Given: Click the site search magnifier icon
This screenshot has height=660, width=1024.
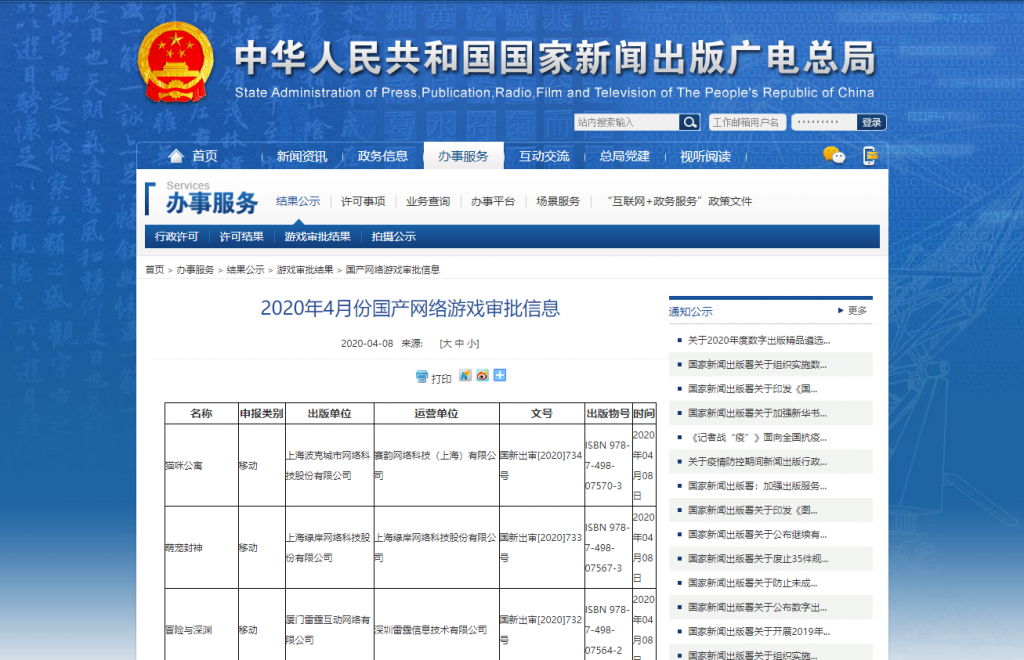Looking at the screenshot, I should tap(689, 122).
